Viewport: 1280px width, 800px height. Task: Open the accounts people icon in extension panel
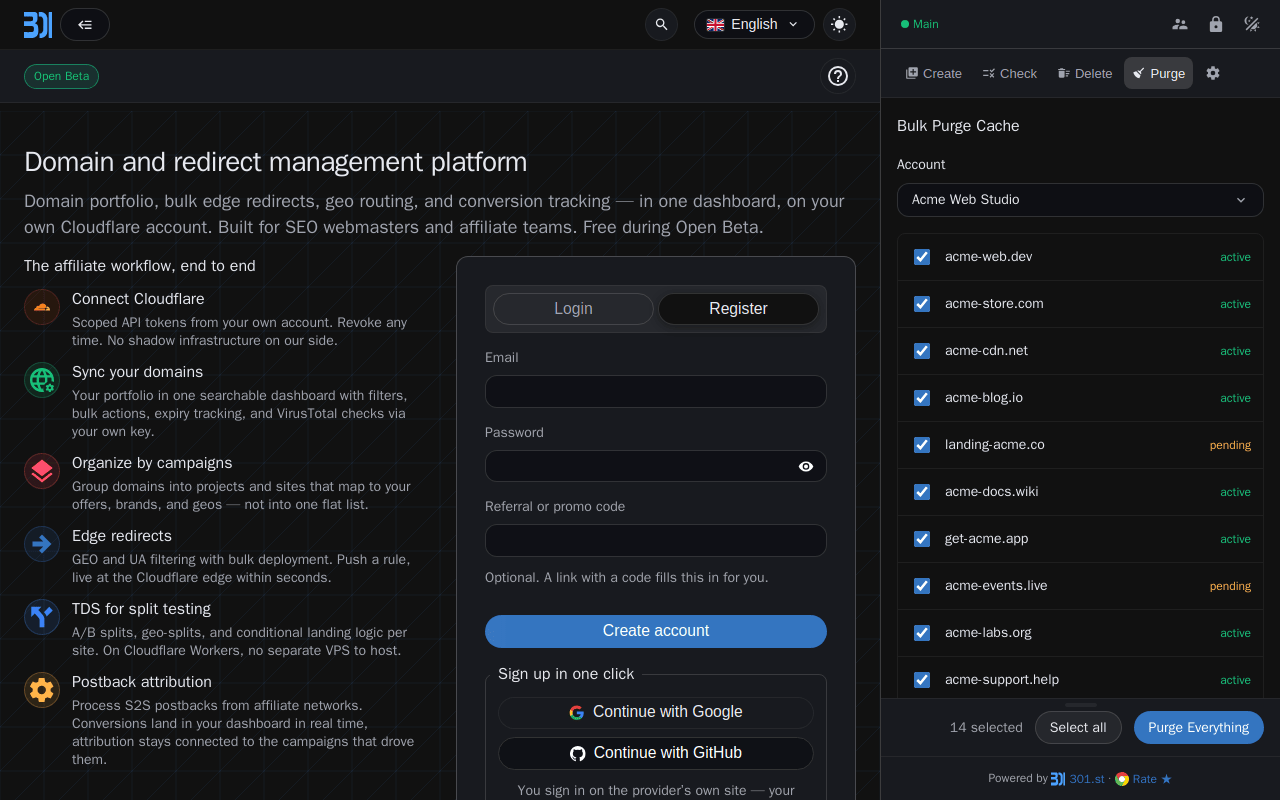[x=1180, y=24]
